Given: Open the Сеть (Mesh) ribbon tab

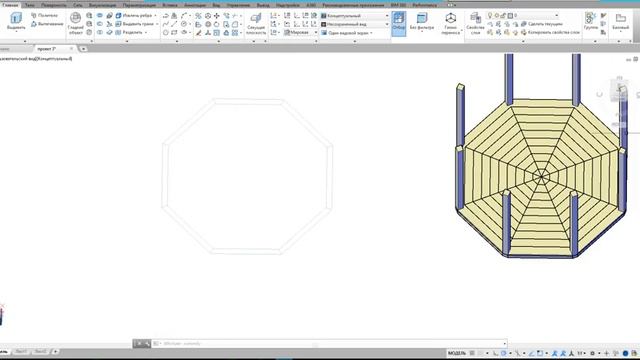Looking at the screenshot, I should (x=78, y=5).
